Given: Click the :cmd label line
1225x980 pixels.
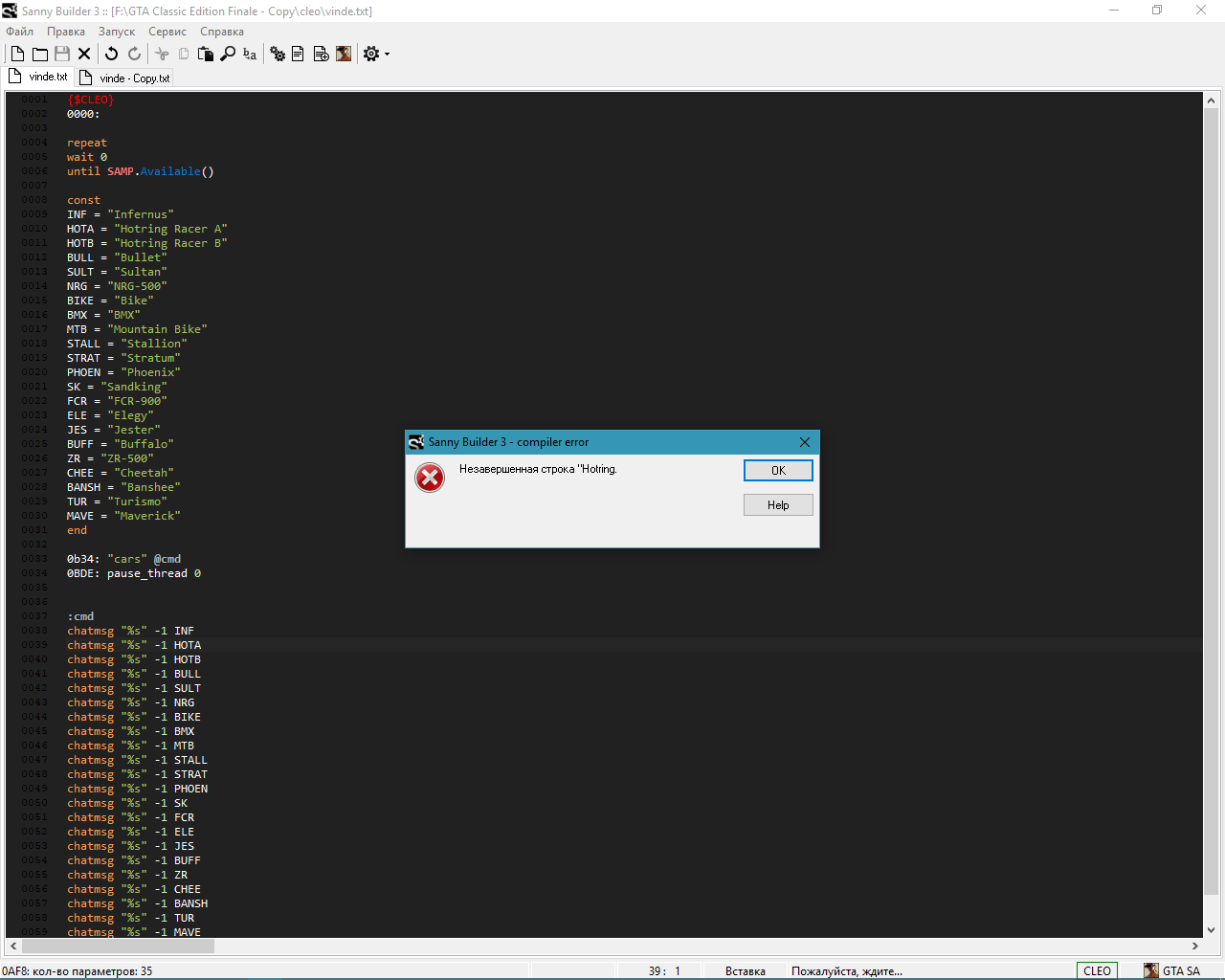Looking at the screenshot, I should tap(80, 616).
